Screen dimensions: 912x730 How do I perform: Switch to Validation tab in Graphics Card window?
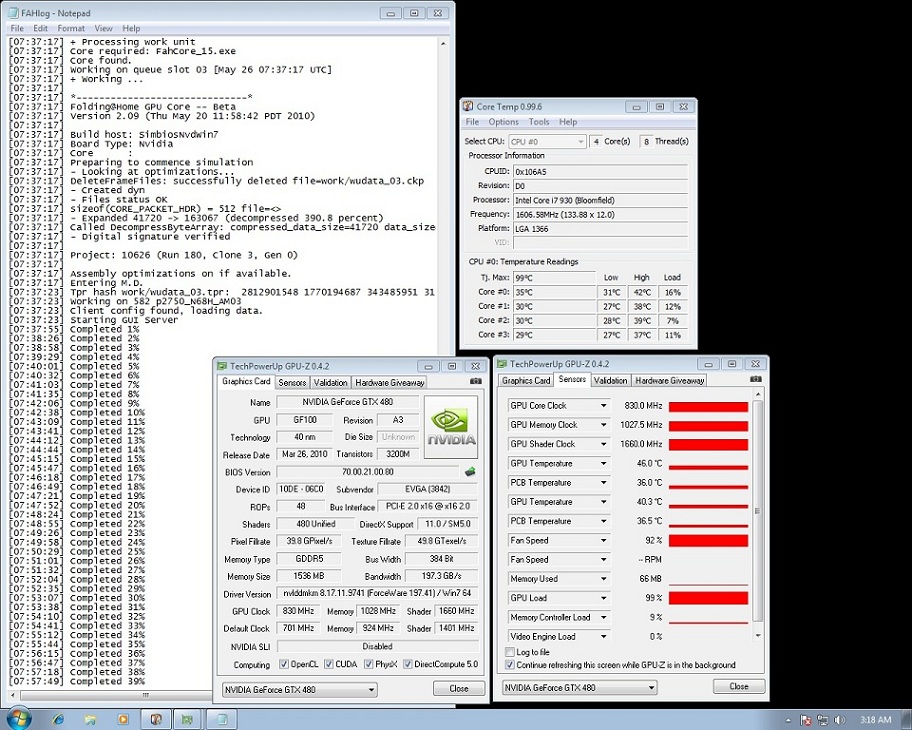coord(330,382)
